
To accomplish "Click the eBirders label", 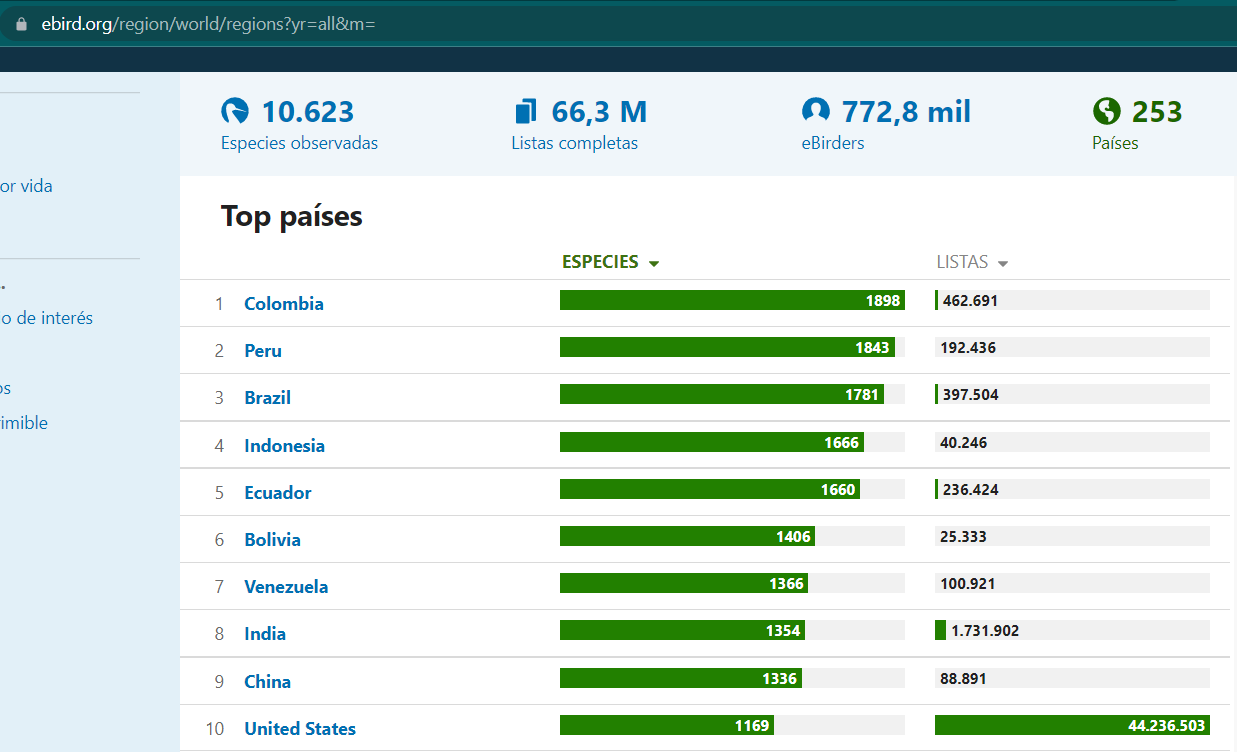I will point(832,143).
